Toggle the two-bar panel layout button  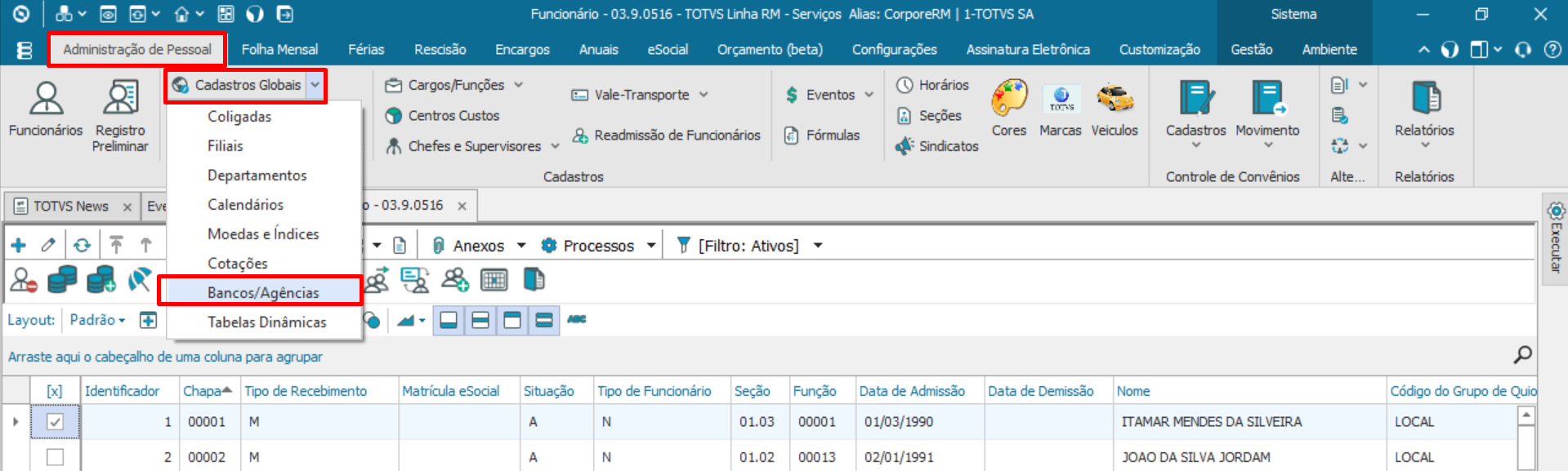(544, 320)
